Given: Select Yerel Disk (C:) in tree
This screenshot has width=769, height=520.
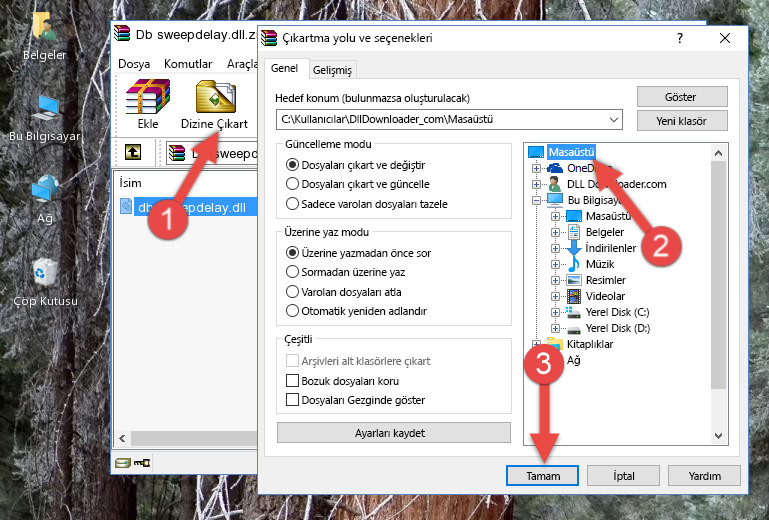Looking at the screenshot, I should pos(617,312).
